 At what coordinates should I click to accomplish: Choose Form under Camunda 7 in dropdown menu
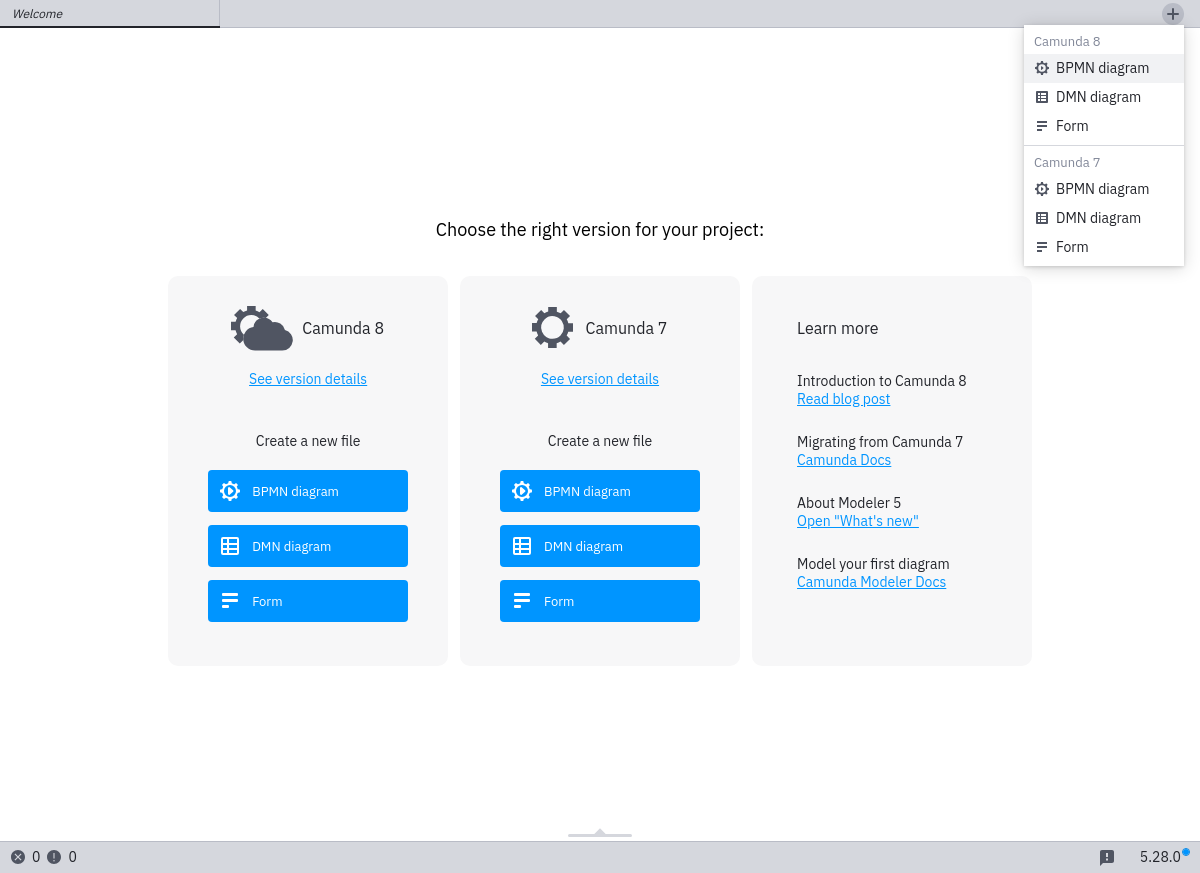pos(1104,247)
